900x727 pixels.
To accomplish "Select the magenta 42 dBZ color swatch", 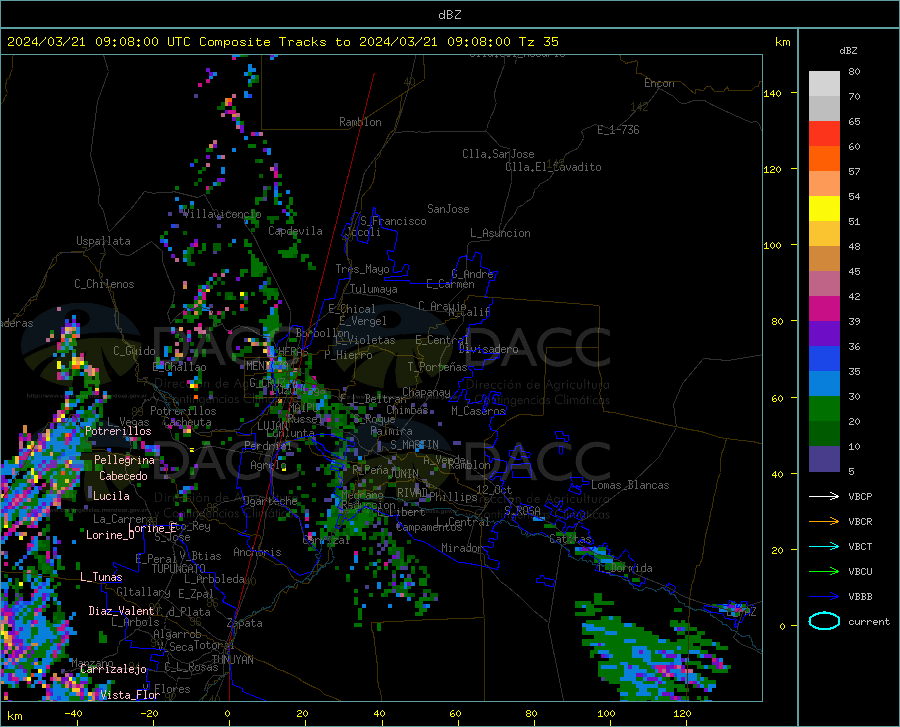I will tap(824, 309).
